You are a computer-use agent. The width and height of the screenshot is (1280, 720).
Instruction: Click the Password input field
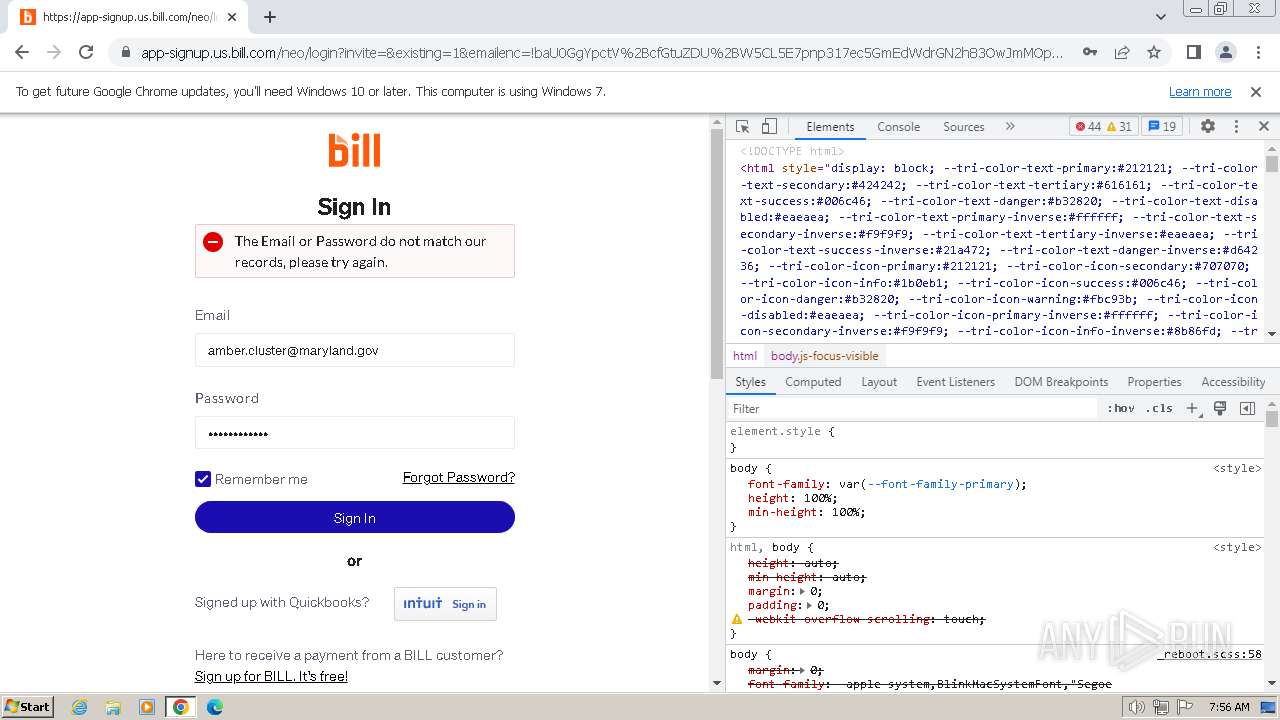tap(354, 433)
